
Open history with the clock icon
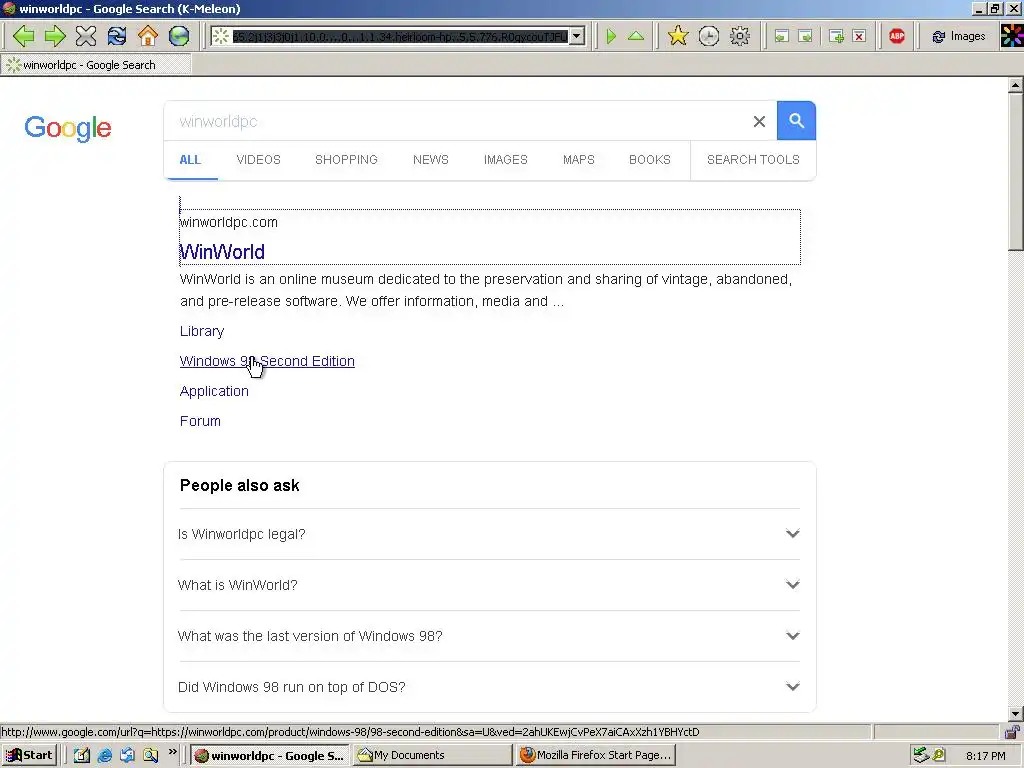[709, 36]
